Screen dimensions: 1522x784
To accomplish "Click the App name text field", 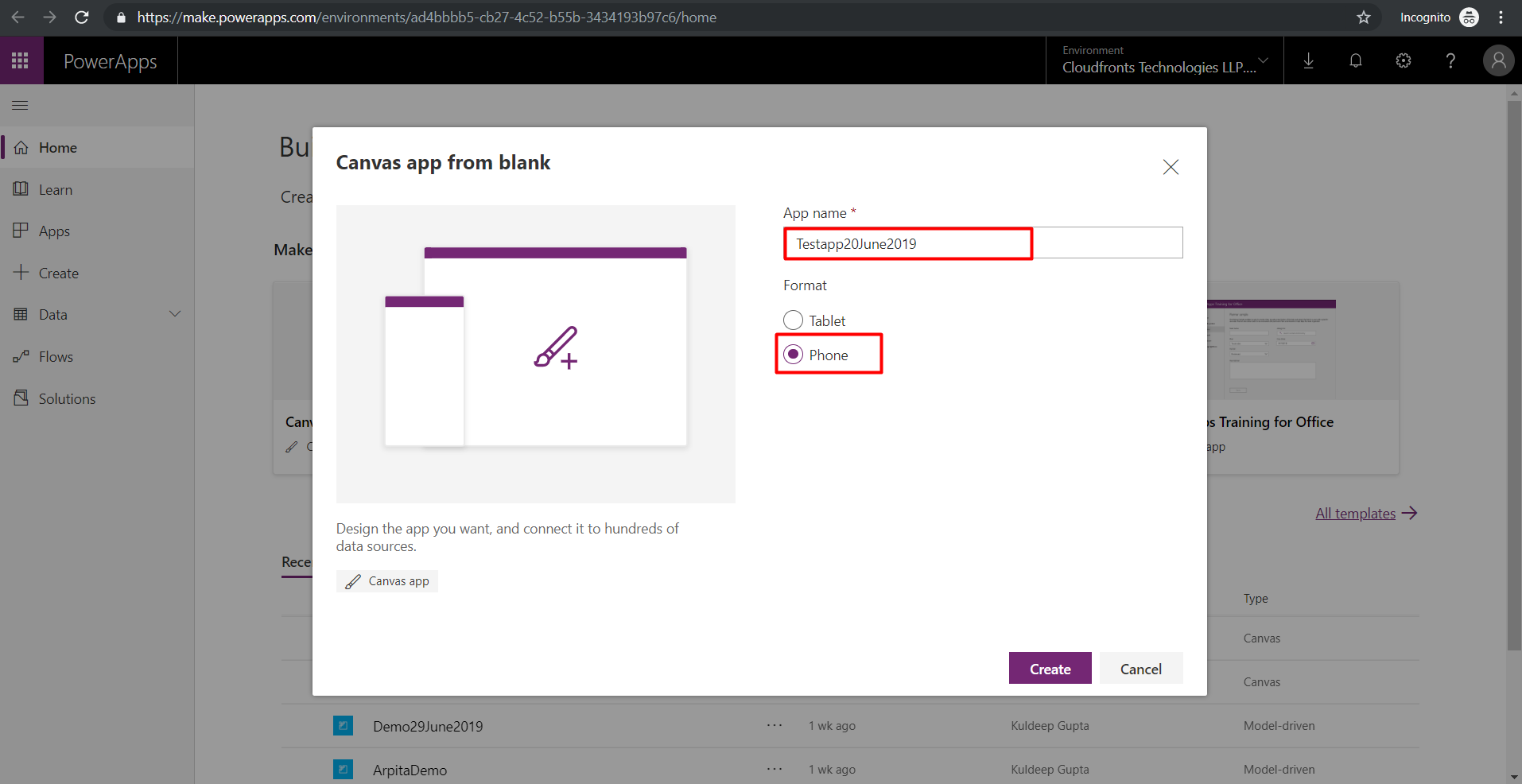I will coord(983,243).
